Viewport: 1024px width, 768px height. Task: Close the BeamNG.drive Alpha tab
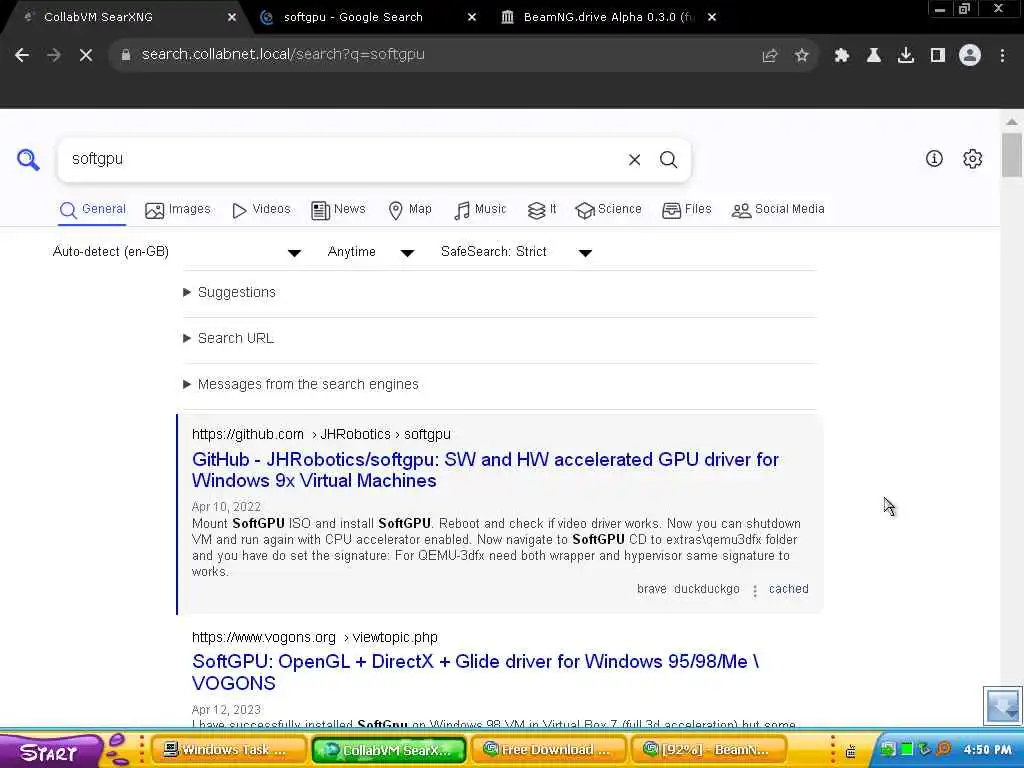[x=712, y=18]
